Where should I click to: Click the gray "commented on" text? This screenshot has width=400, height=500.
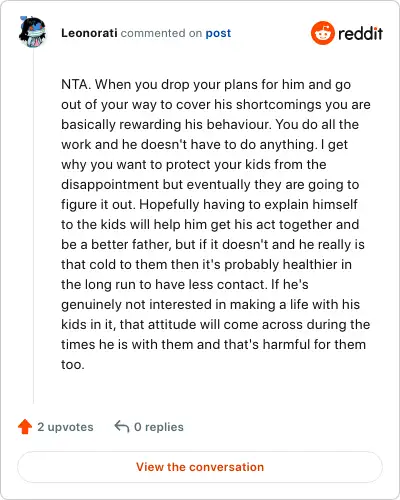161,33
